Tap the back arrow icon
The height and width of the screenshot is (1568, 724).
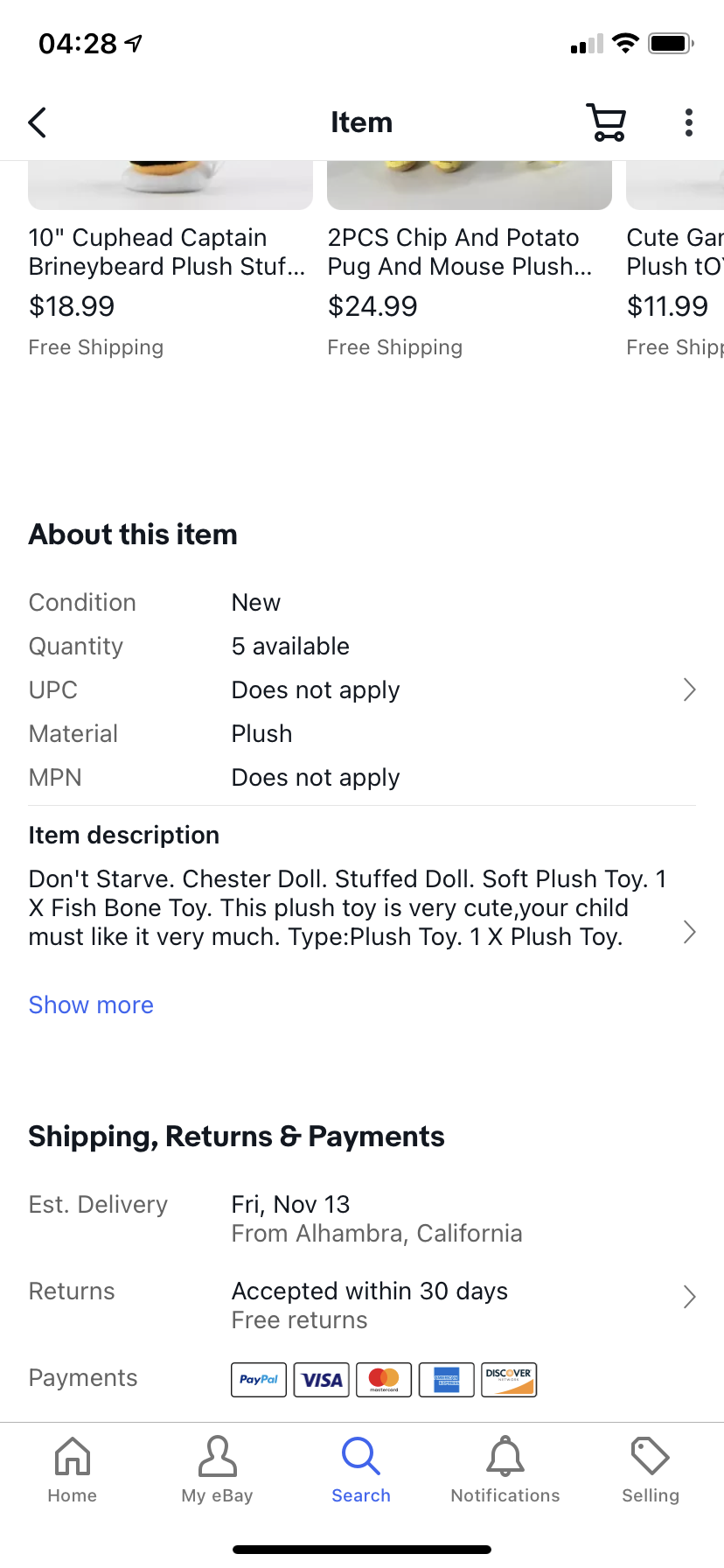pos(38,123)
